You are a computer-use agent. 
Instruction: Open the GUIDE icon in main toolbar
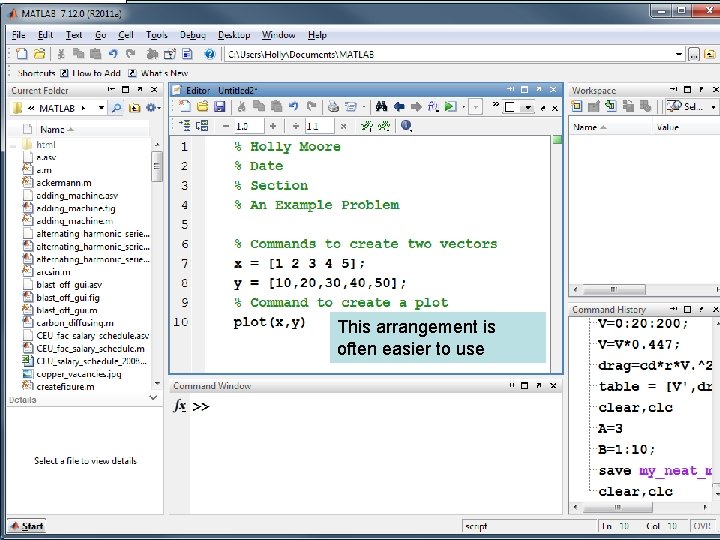tap(170, 54)
